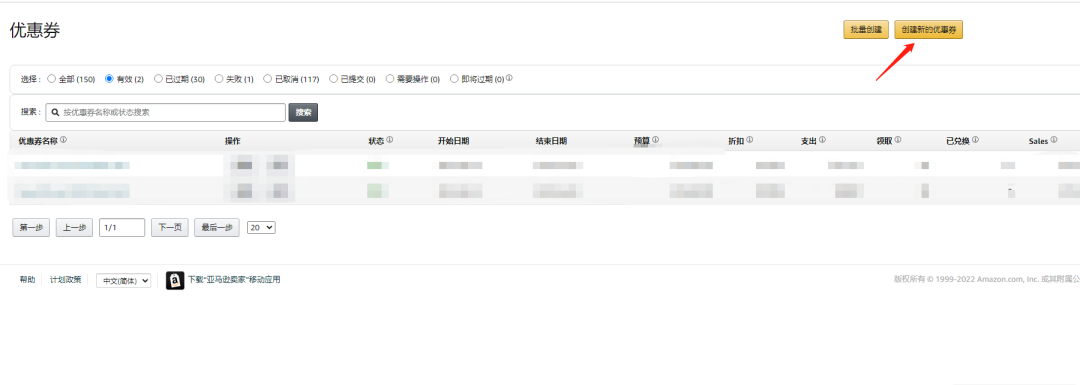Click the info icon beside 状态 header
The image size is (1080, 385).
[390, 140]
